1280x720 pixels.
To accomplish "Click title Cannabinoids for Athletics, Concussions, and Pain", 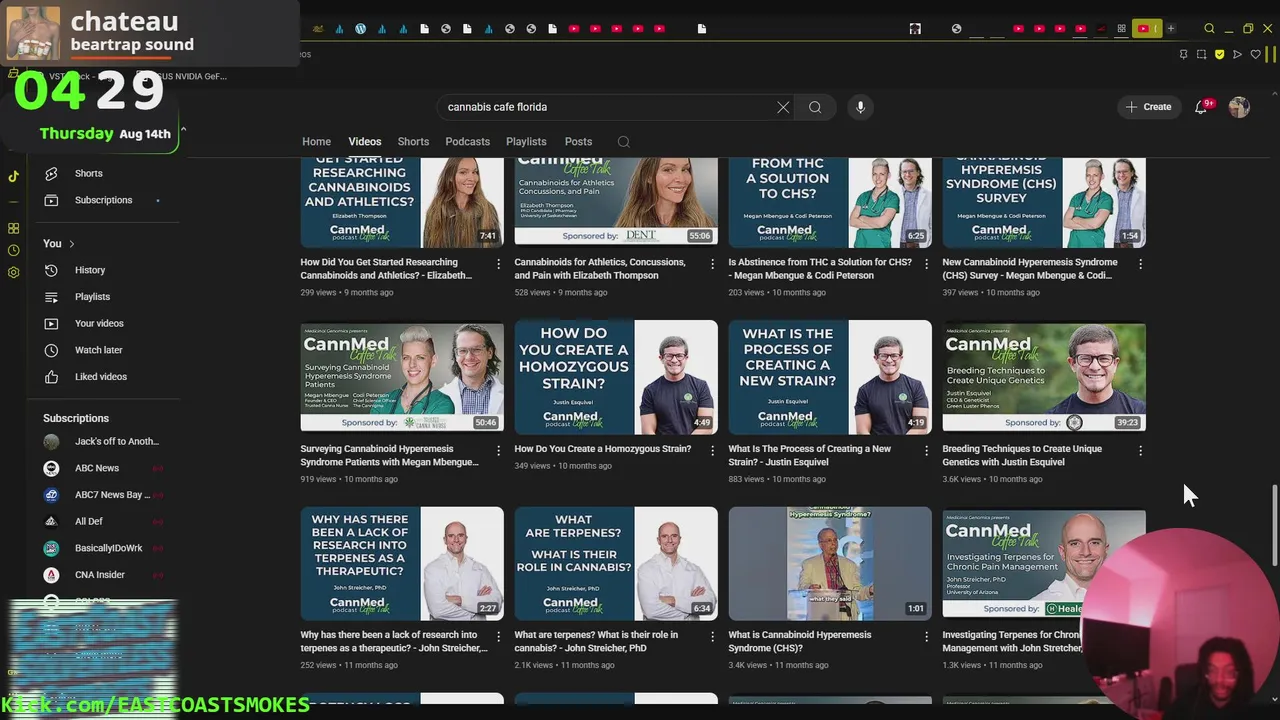I will click(600, 269).
